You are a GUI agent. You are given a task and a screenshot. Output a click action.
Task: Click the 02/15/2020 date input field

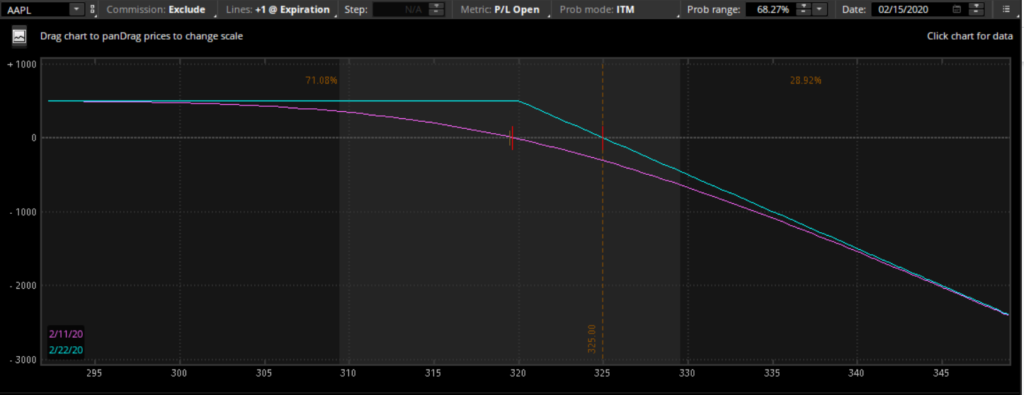click(910, 10)
